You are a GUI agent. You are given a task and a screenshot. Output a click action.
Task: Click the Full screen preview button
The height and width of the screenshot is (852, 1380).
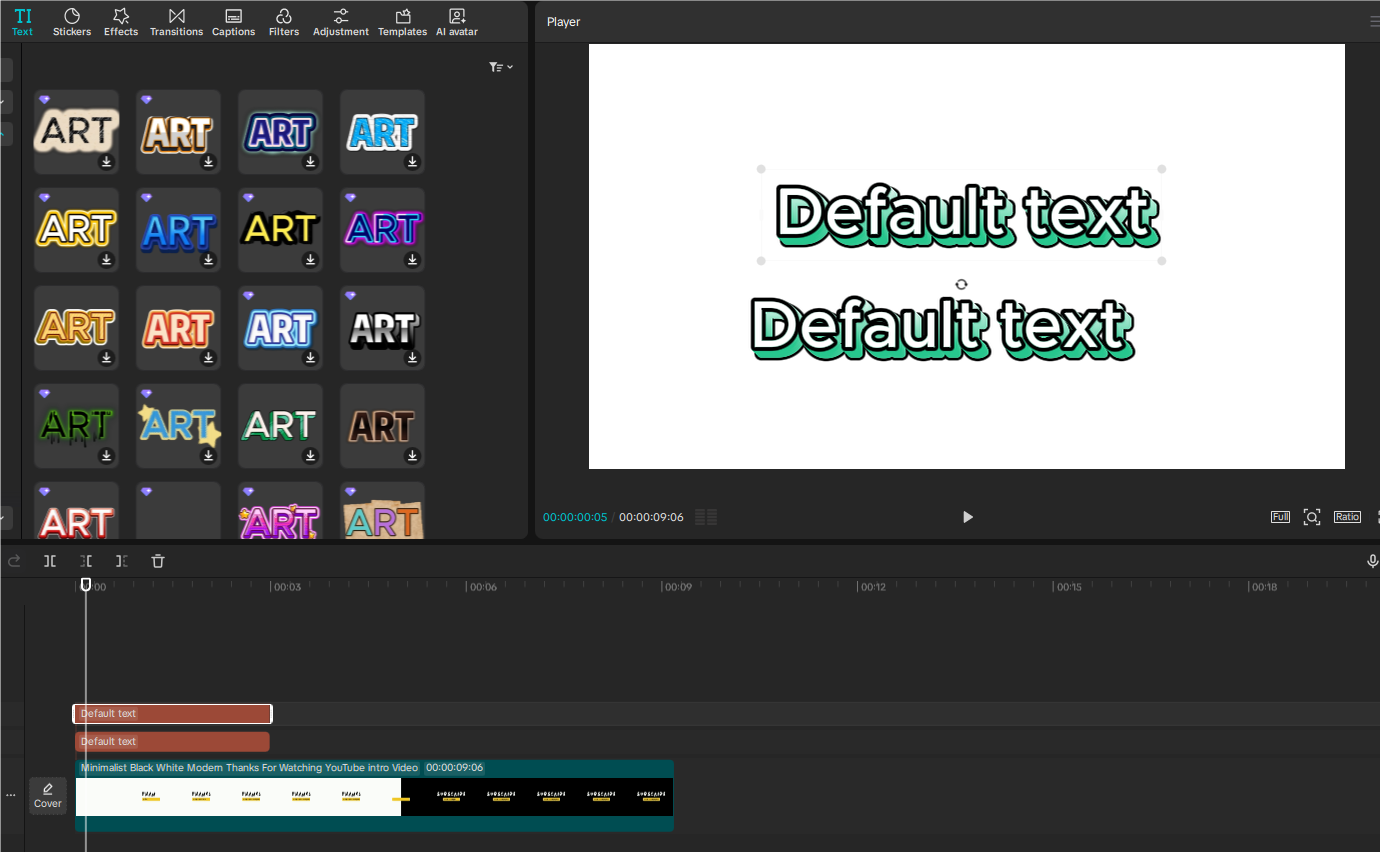(x=1280, y=517)
